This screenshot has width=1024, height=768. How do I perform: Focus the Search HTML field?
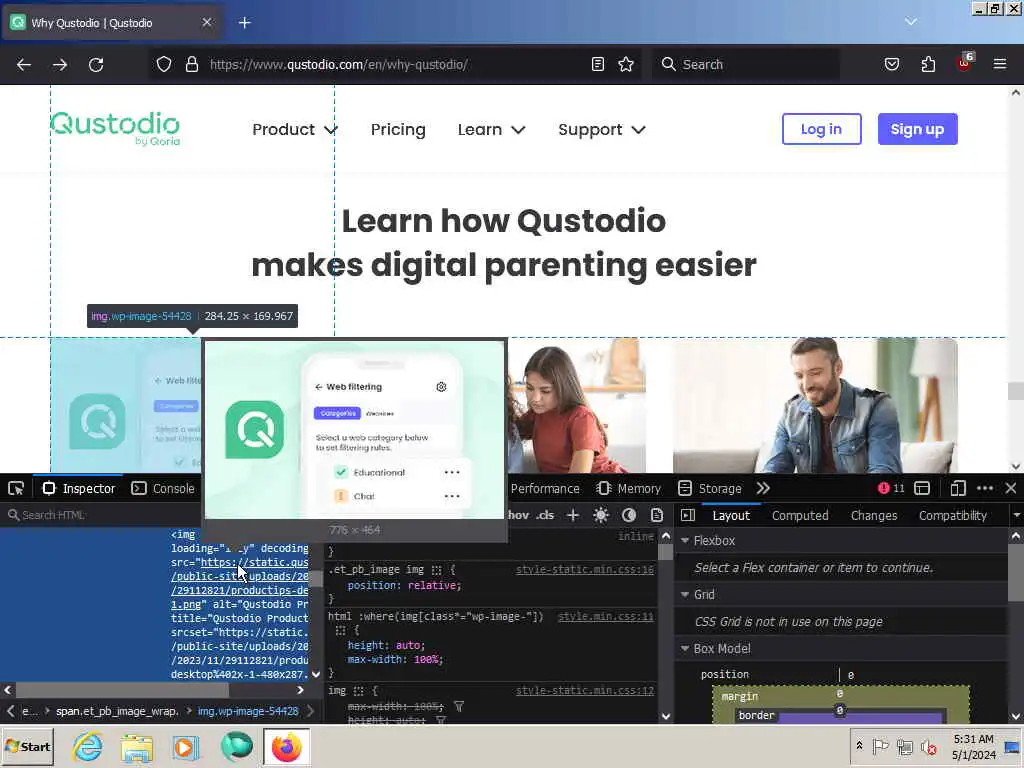click(x=104, y=515)
